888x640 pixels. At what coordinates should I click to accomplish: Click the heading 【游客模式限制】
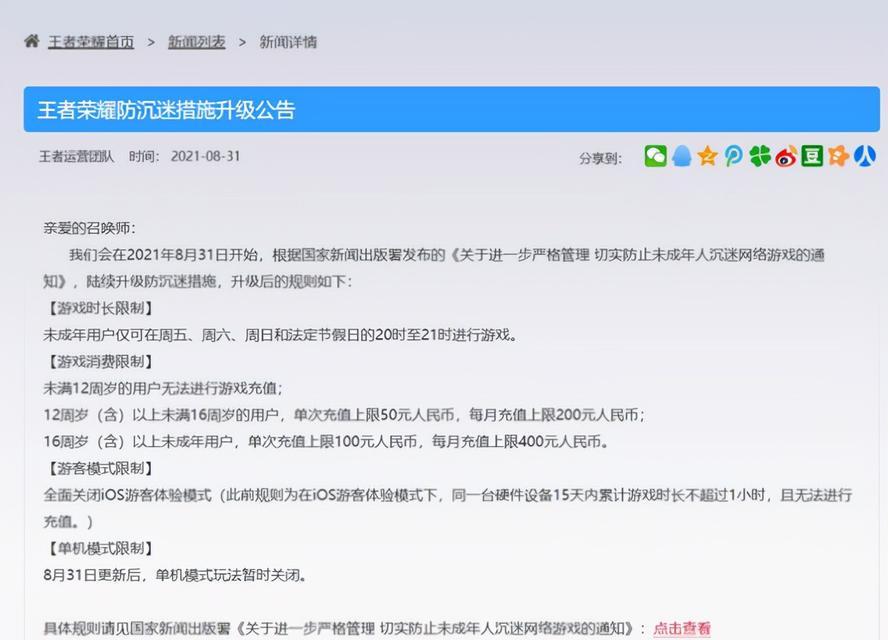[100, 468]
